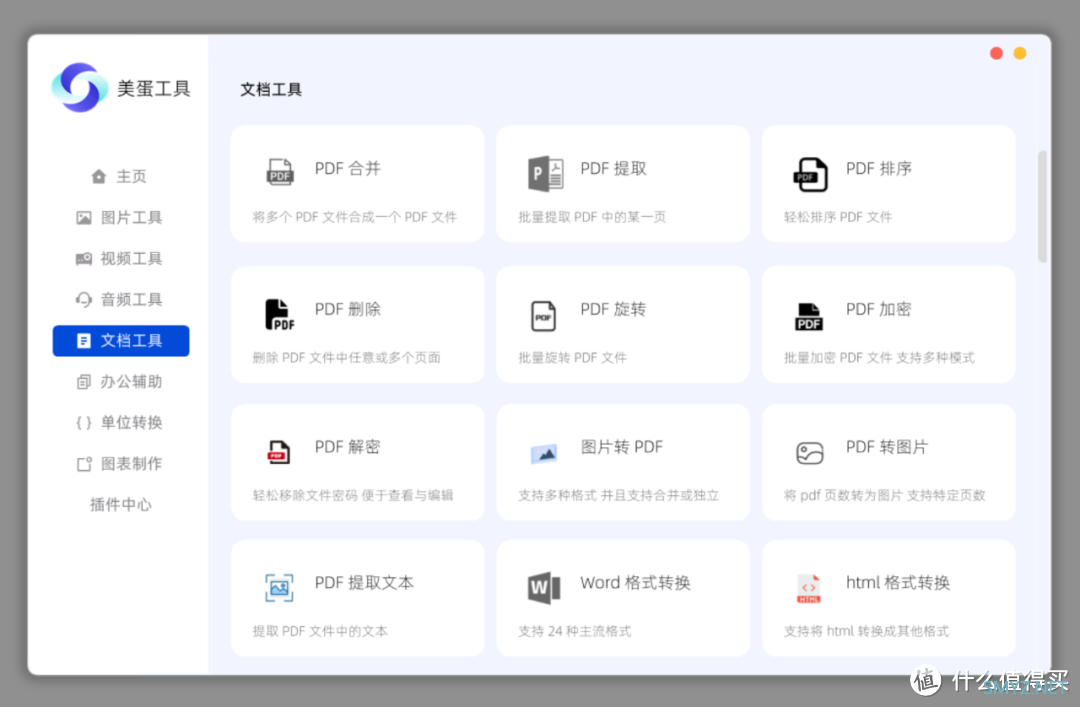Click the 图片转 PDF image icon
This screenshot has height=707, width=1080.
pos(544,453)
